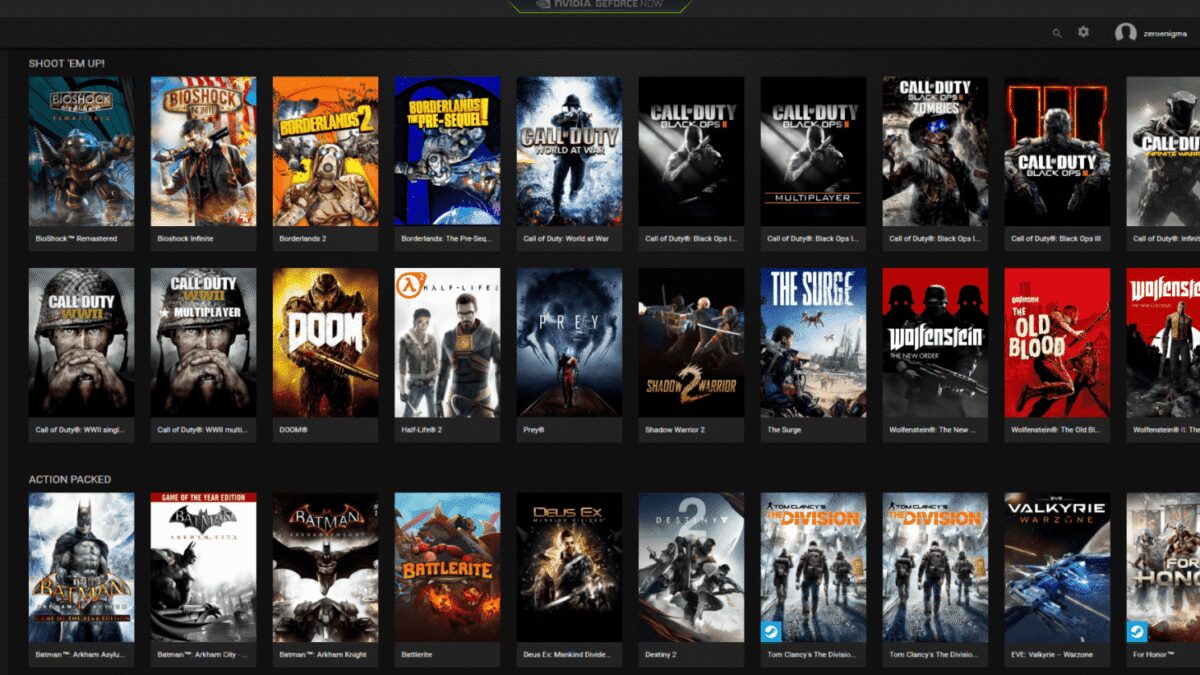Click the zeroenigma username text
The width and height of the screenshot is (1200, 675).
tap(1164, 33)
